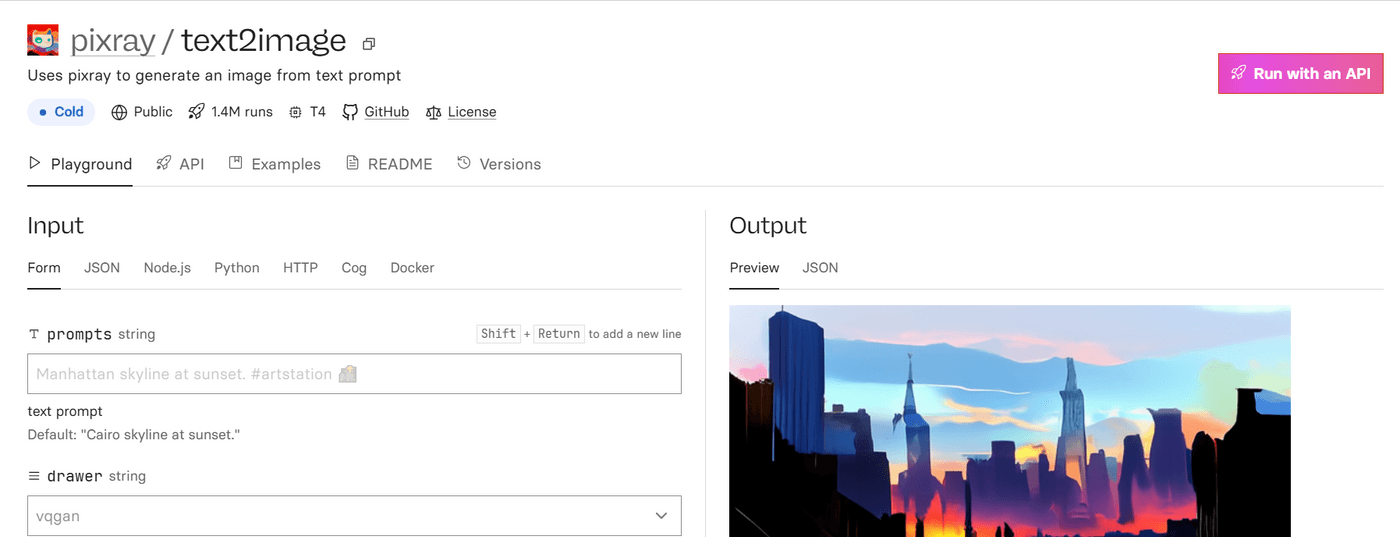Click the drawer field label

click(x=75, y=476)
